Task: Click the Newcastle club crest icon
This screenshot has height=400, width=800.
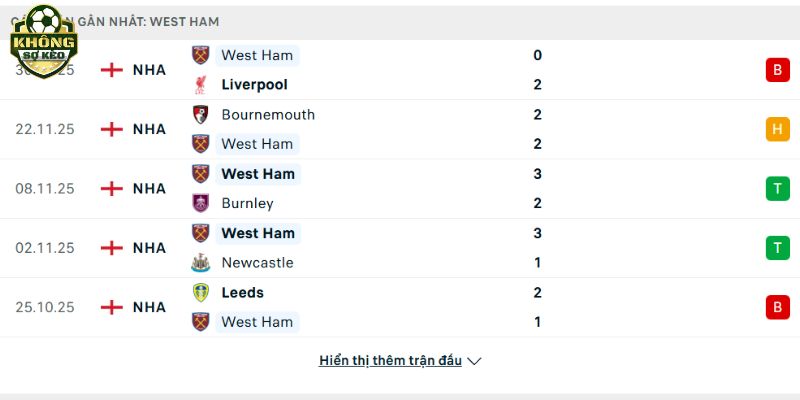Action: tap(201, 263)
